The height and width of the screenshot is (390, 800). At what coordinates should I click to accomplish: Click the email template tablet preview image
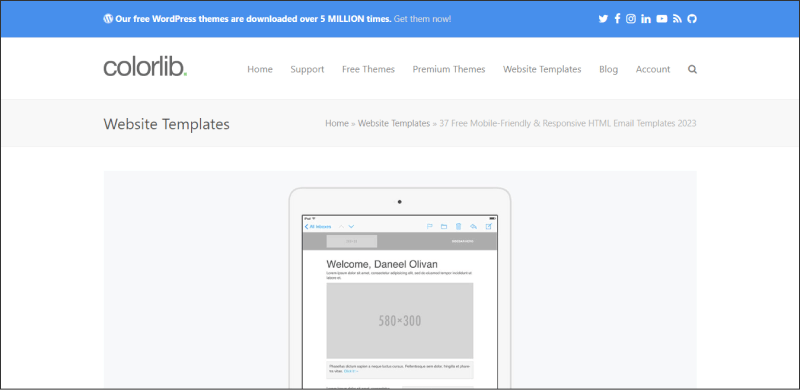point(400,280)
